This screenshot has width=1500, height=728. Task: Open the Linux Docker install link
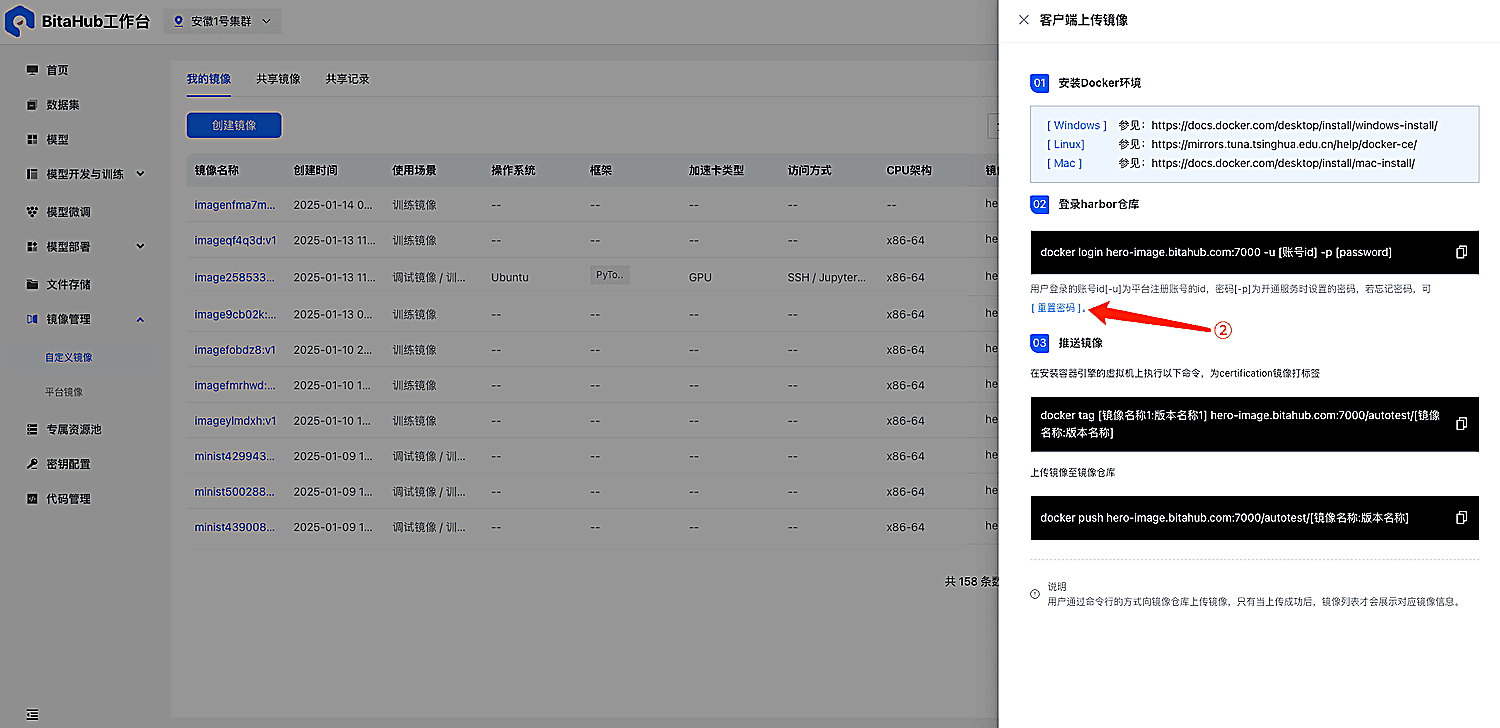1284,145
